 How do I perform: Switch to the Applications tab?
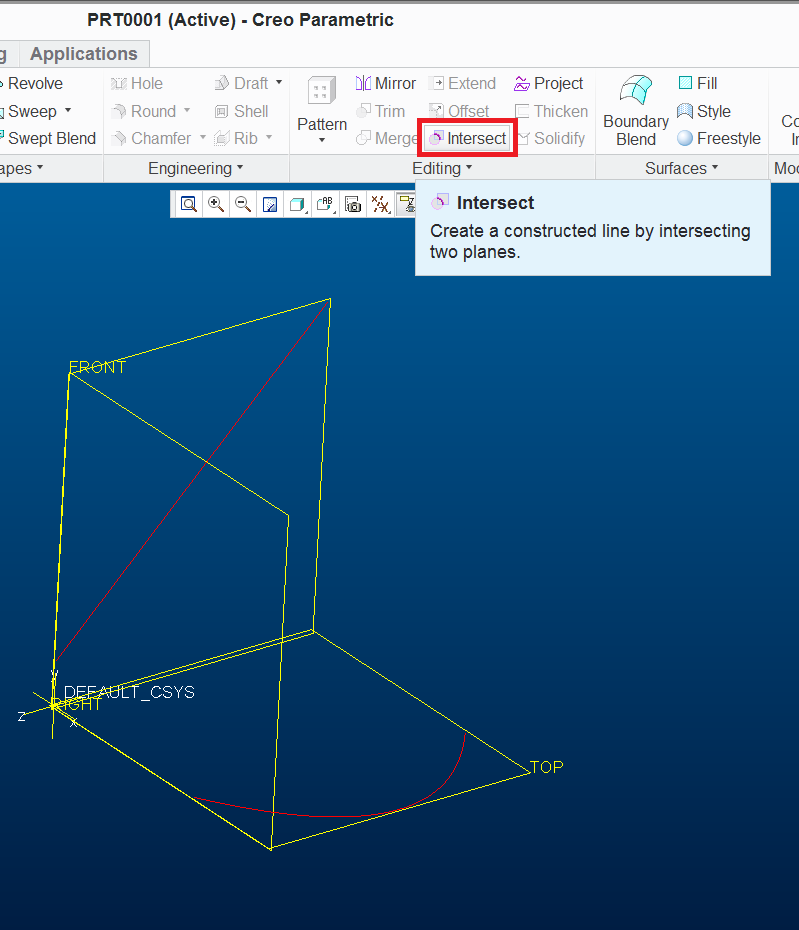pos(84,54)
